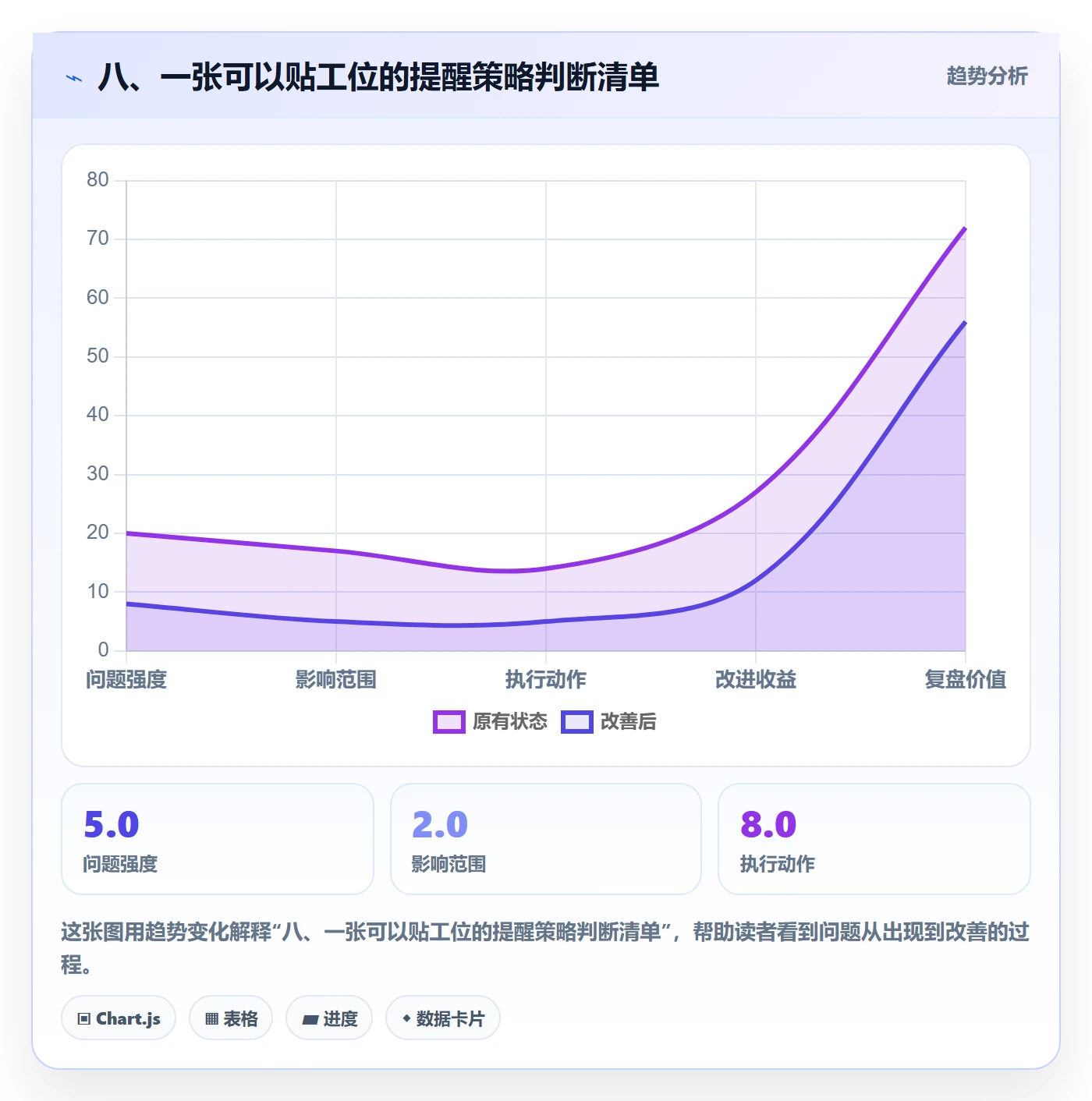The image size is (1092, 1101).
Task: Click the 原有状态 legend label
Action: pyautogui.click(x=510, y=722)
